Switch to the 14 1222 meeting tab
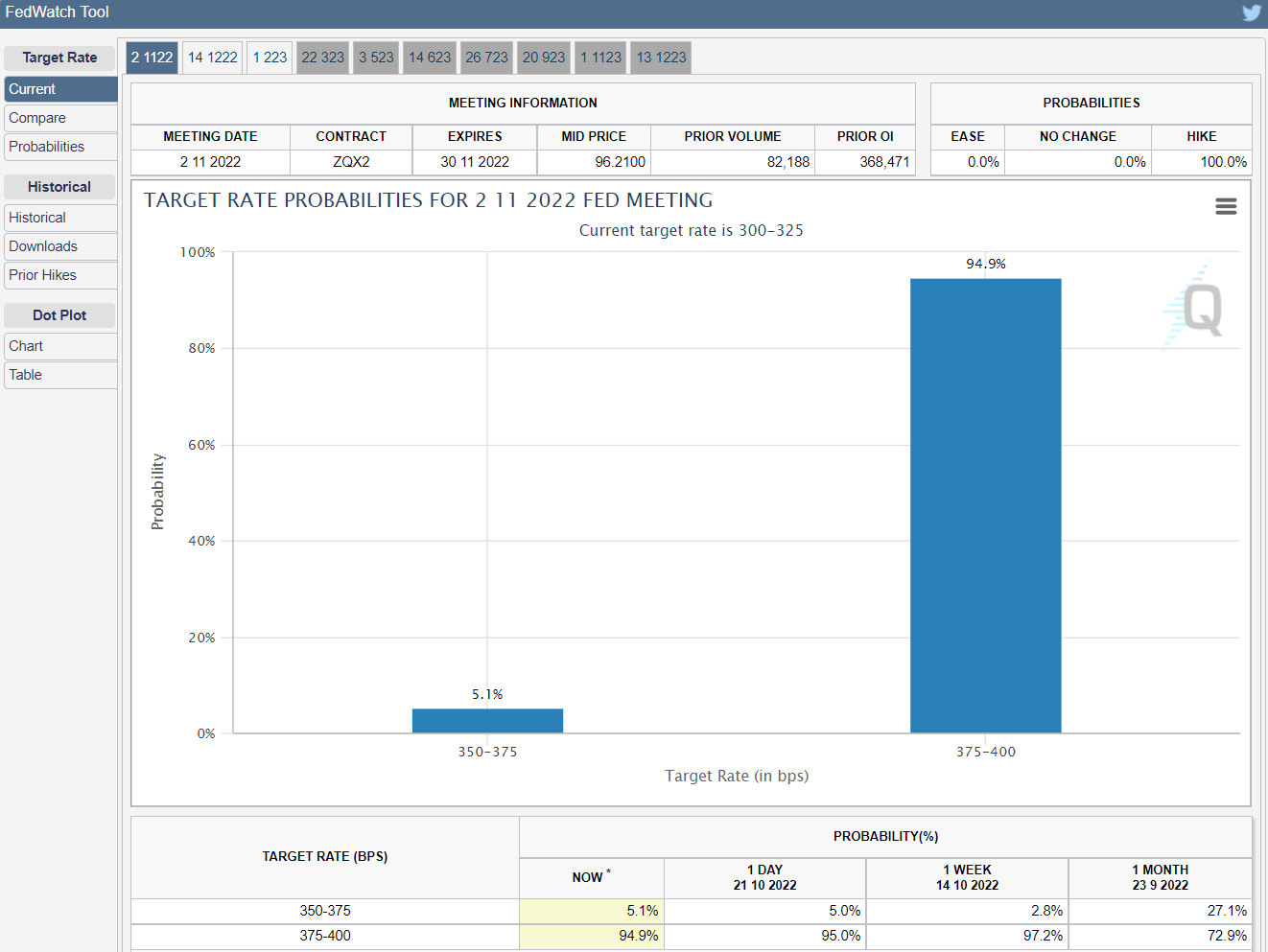Image resolution: width=1268 pixels, height=952 pixels. (213, 58)
